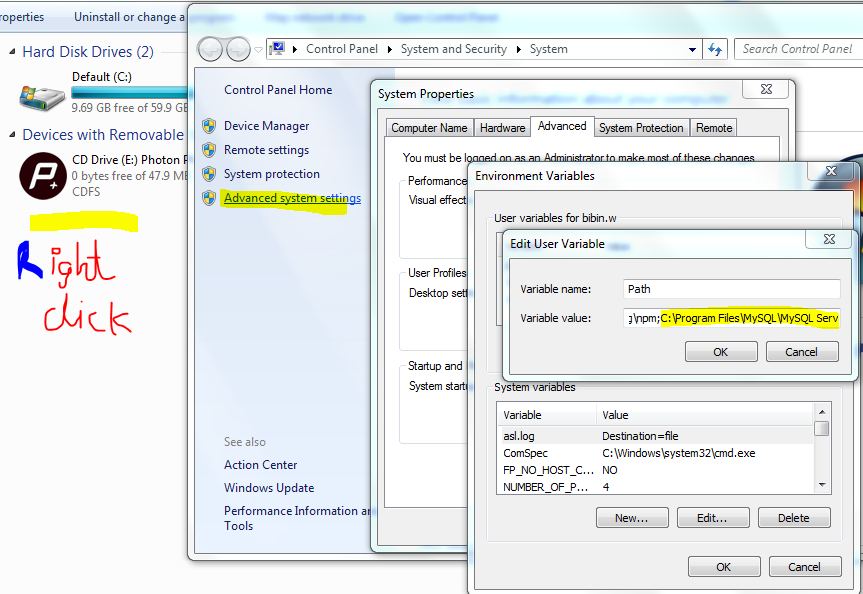Click the Default (C:) capacity bar
The image size is (863, 594).
[x=129, y=92]
